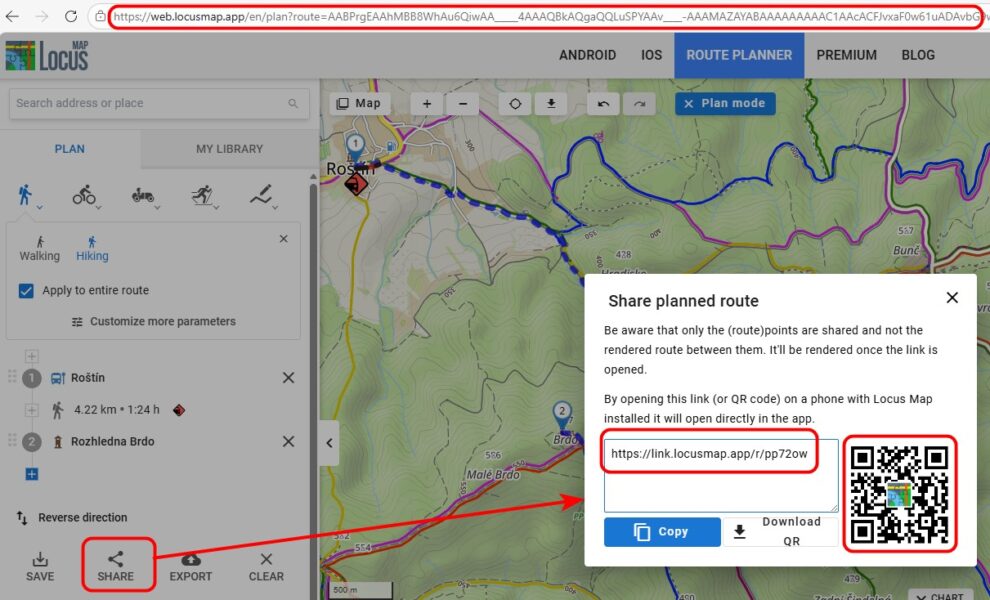
Task: Choose the cross-country skiing activity icon
Action: 202,195
